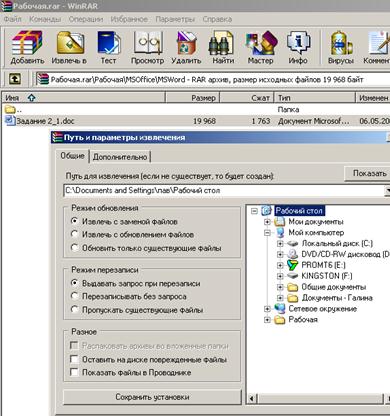Screen dimensions: 390x416
Task: Switch to the Дополнительно tab
Action: pyautogui.click(x=120, y=157)
